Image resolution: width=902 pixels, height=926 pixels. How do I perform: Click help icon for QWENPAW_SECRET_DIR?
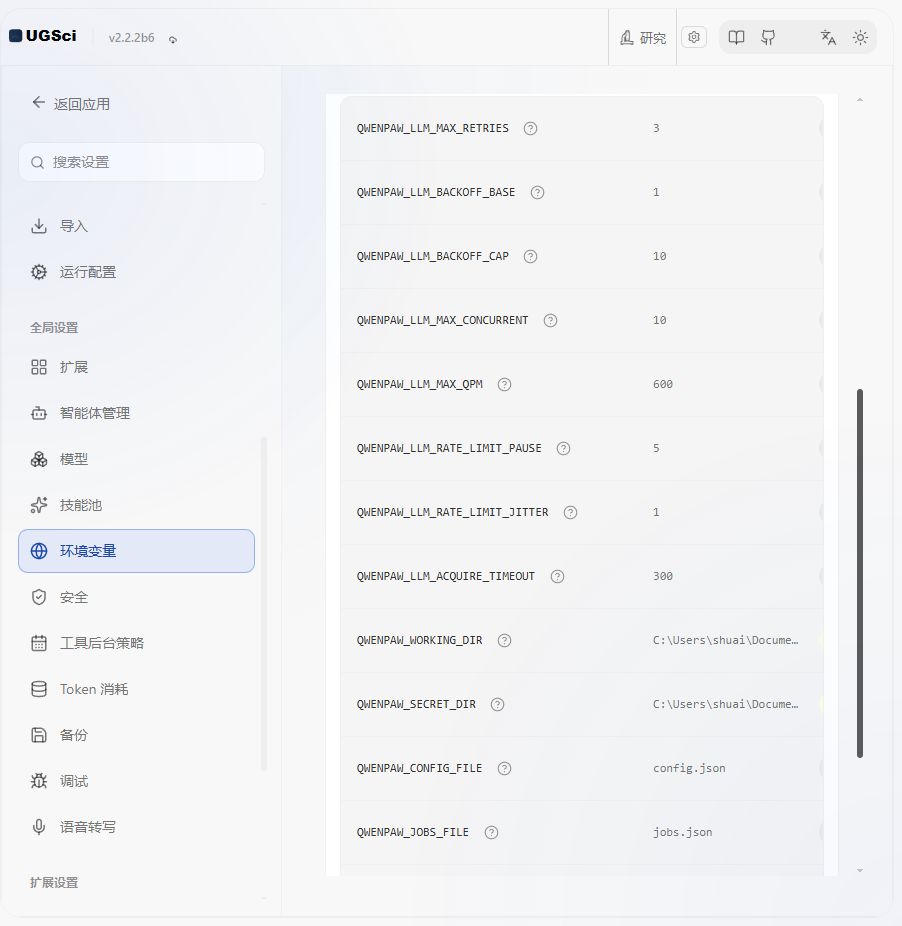[x=497, y=705]
